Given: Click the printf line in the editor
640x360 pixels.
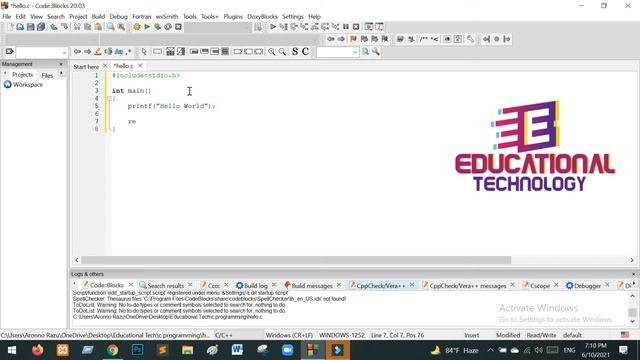Looking at the screenshot, I should click(171, 106).
